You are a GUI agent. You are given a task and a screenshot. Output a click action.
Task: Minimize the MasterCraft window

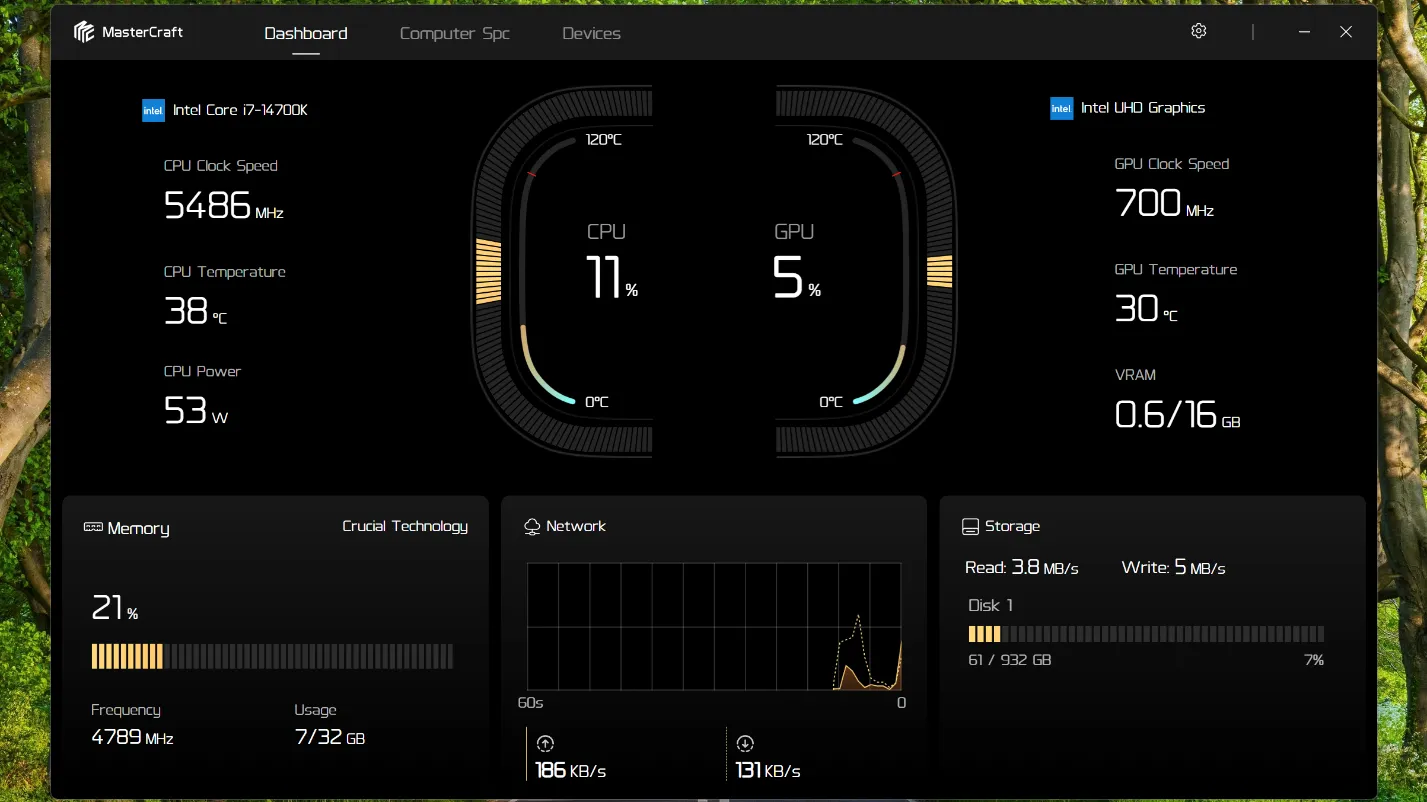(1304, 32)
